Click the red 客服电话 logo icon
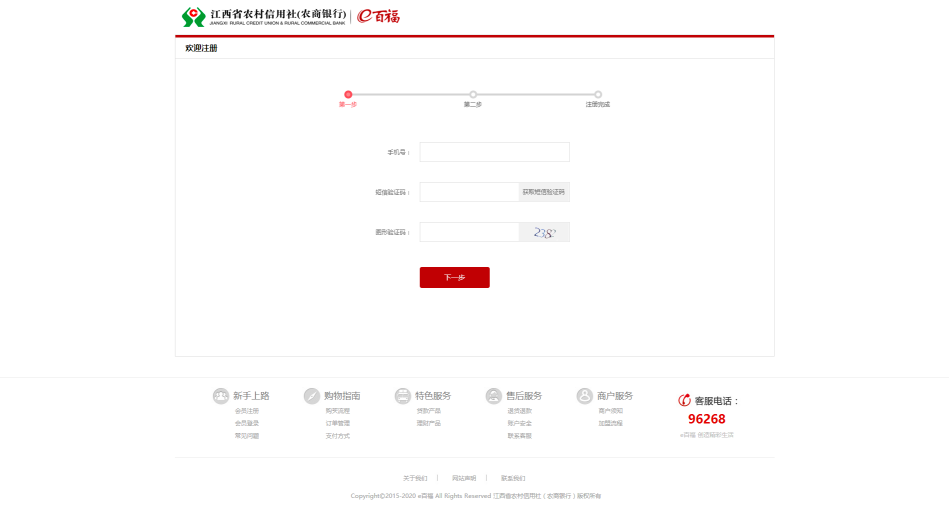This screenshot has height=508, width=949. pyautogui.click(x=685, y=400)
